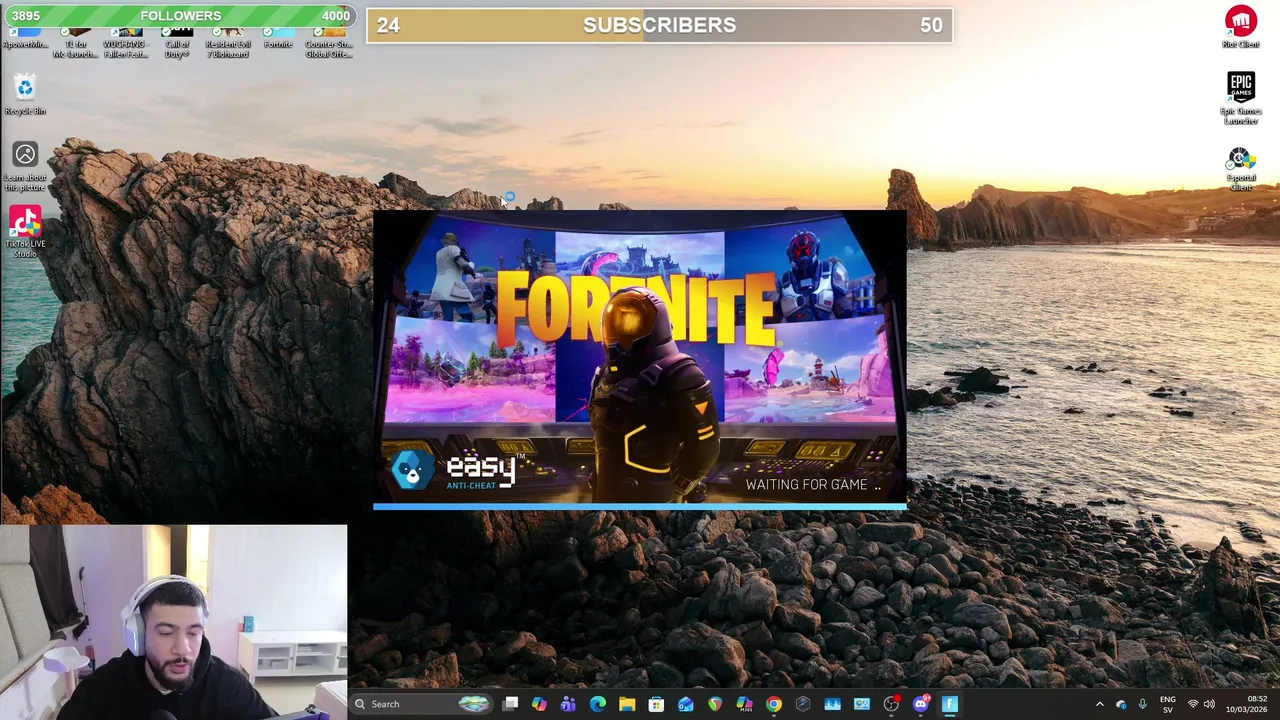Open Microsoft Store from the taskbar
1280x720 pixels.
pos(656,704)
